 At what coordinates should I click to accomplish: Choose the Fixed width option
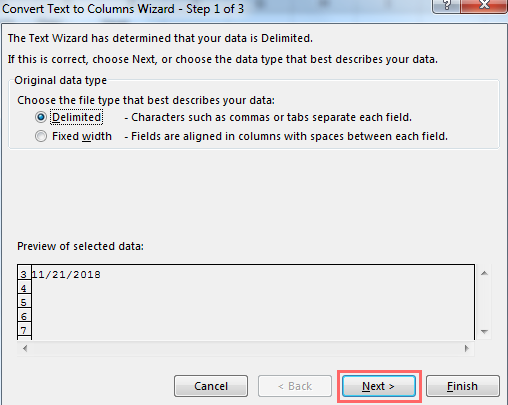click(x=41, y=136)
